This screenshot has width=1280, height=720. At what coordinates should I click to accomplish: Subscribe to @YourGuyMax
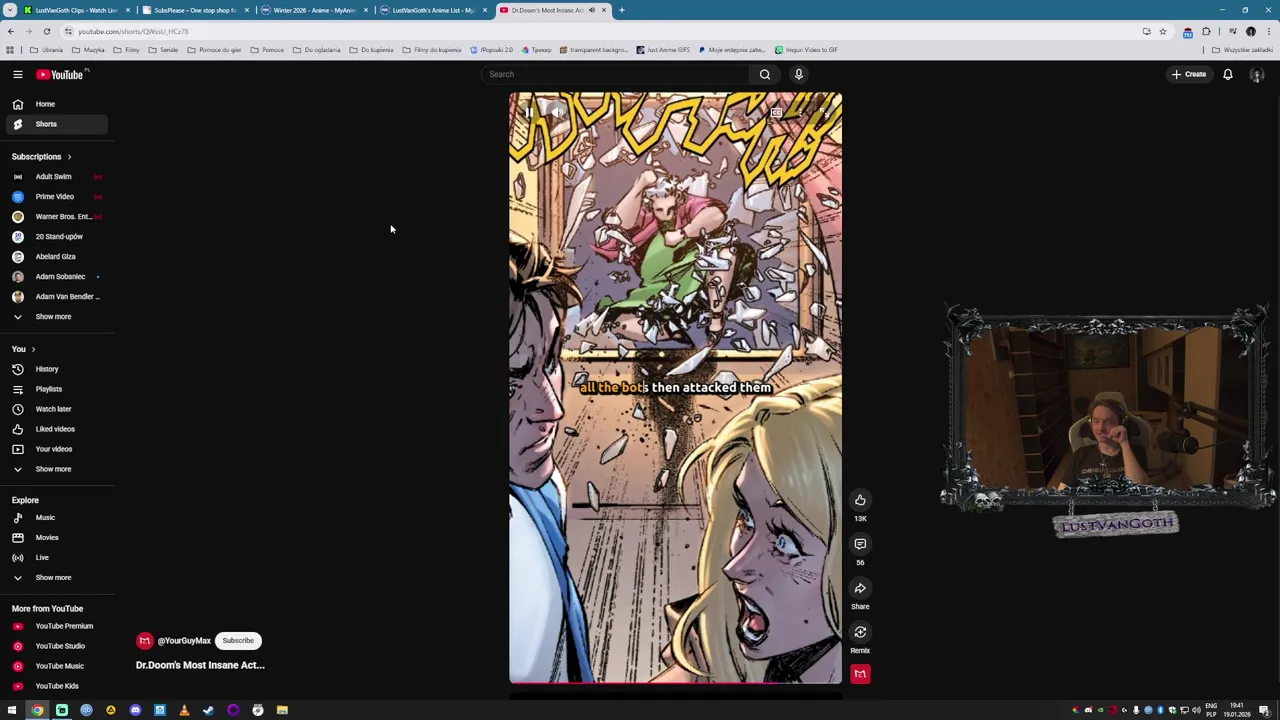[238, 641]
